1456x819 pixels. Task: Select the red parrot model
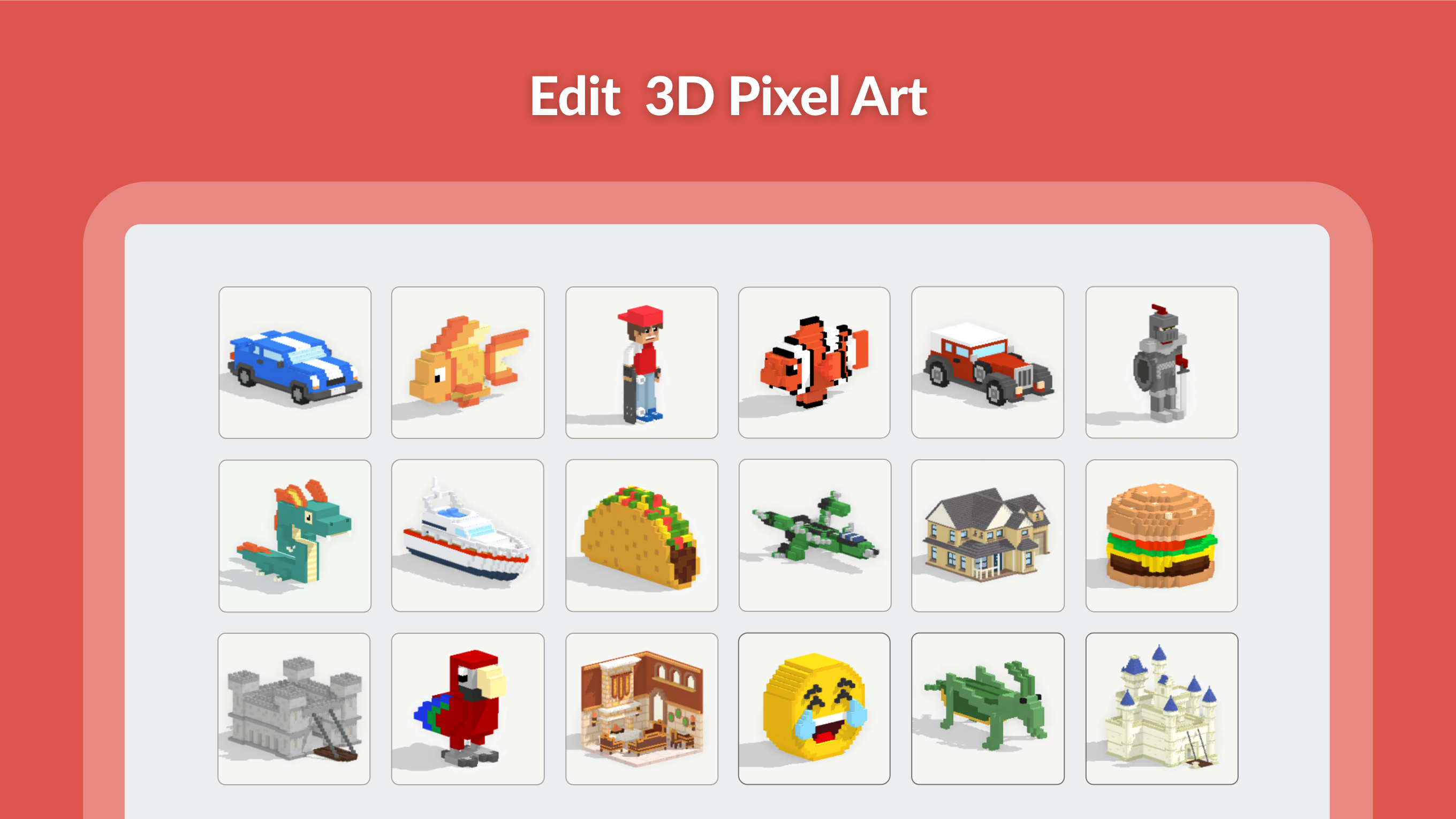[x=468, y=709]
